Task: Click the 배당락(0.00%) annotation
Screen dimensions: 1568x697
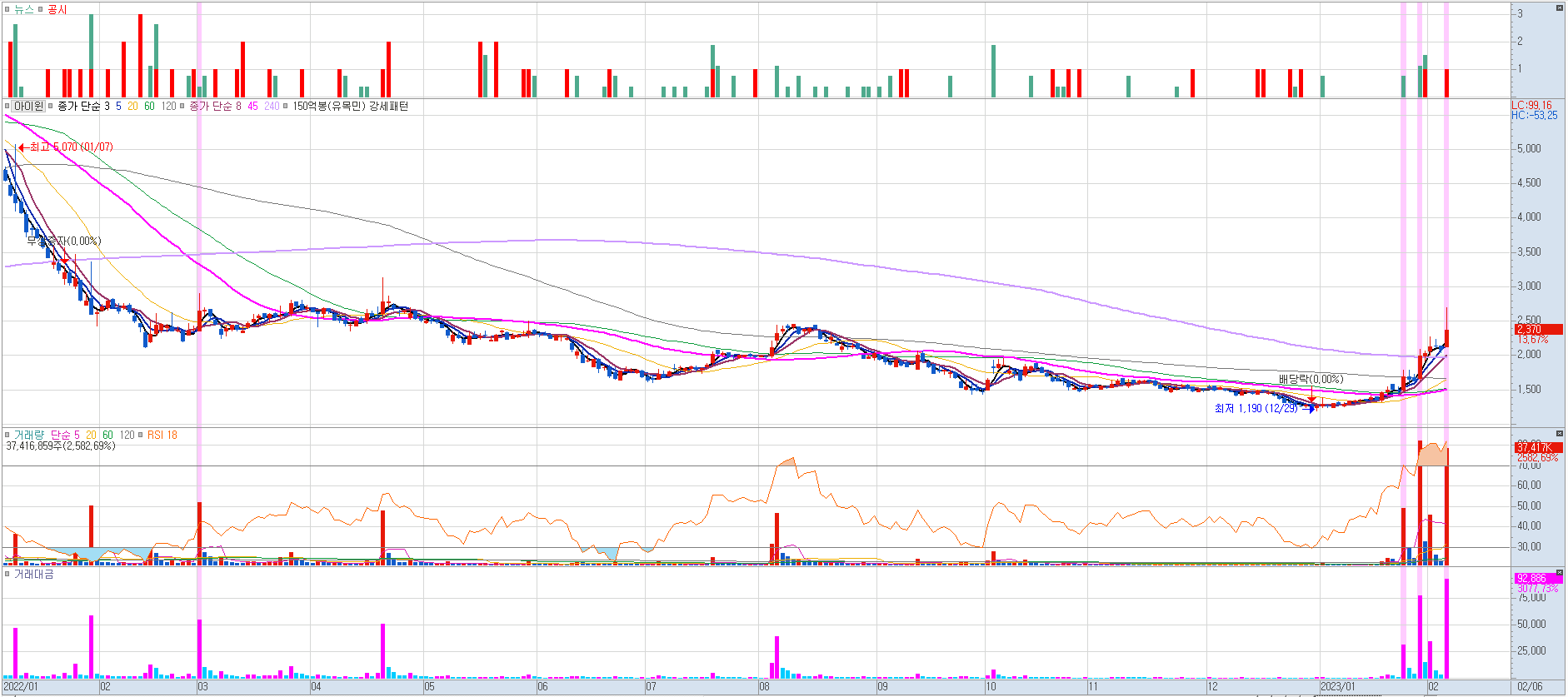Action: pyautogui.click(x=1311, y=379)
